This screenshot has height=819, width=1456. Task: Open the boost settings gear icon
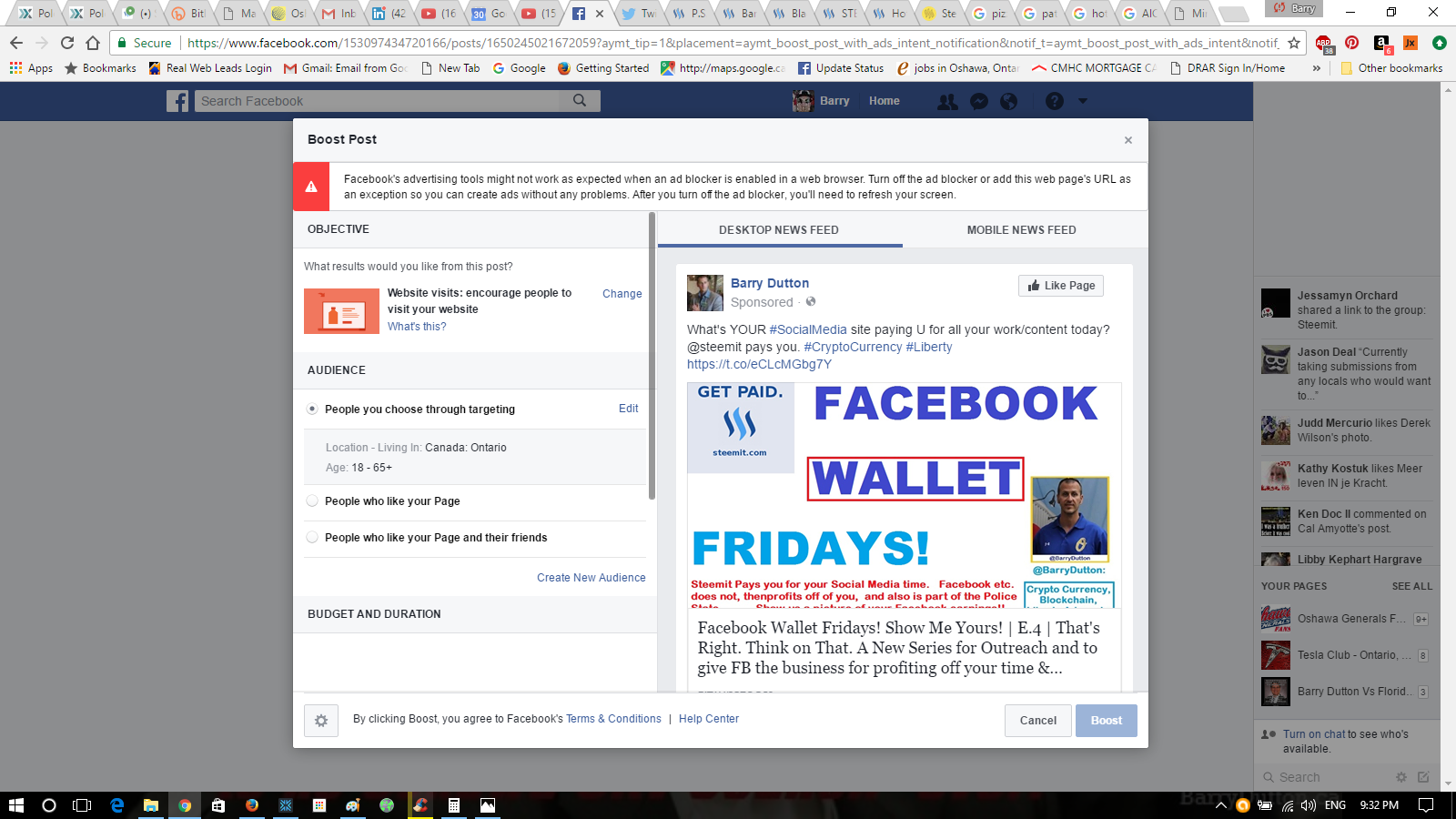click(x=321, y=721)
